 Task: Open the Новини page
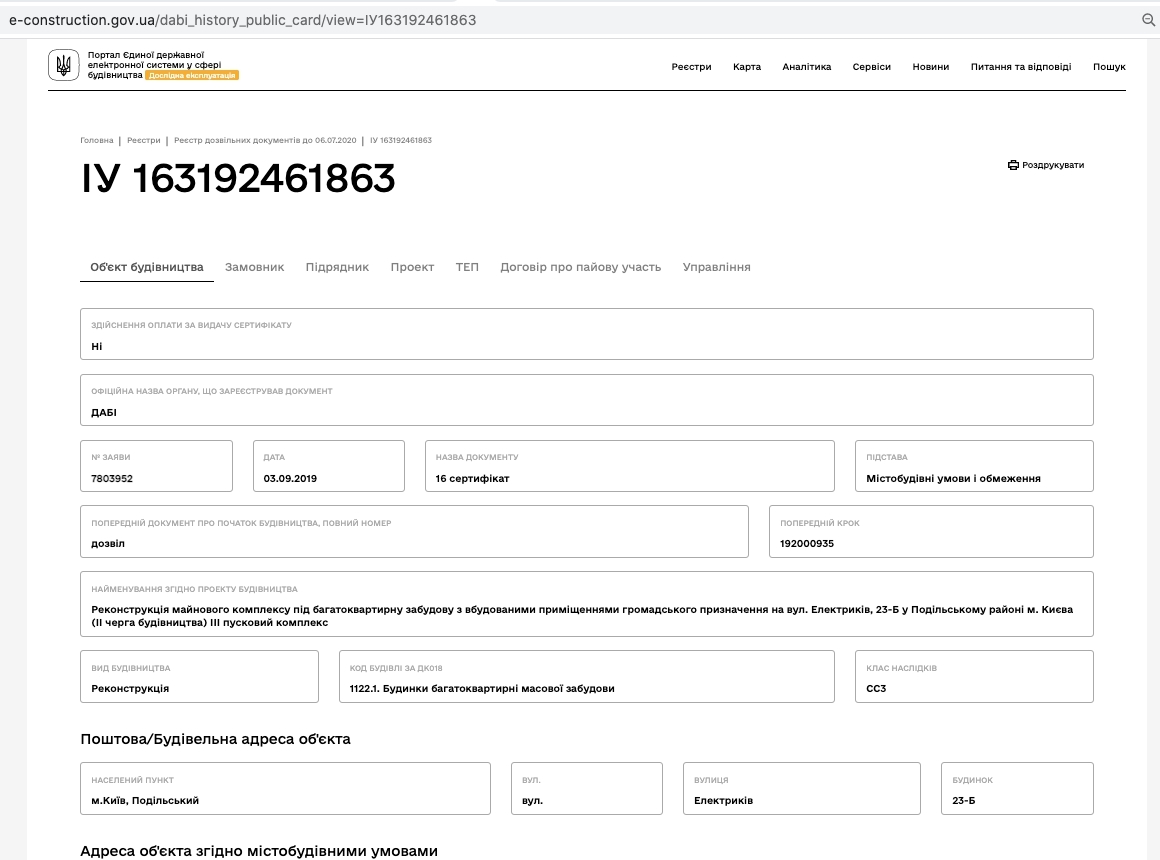[x=931, y=67]
